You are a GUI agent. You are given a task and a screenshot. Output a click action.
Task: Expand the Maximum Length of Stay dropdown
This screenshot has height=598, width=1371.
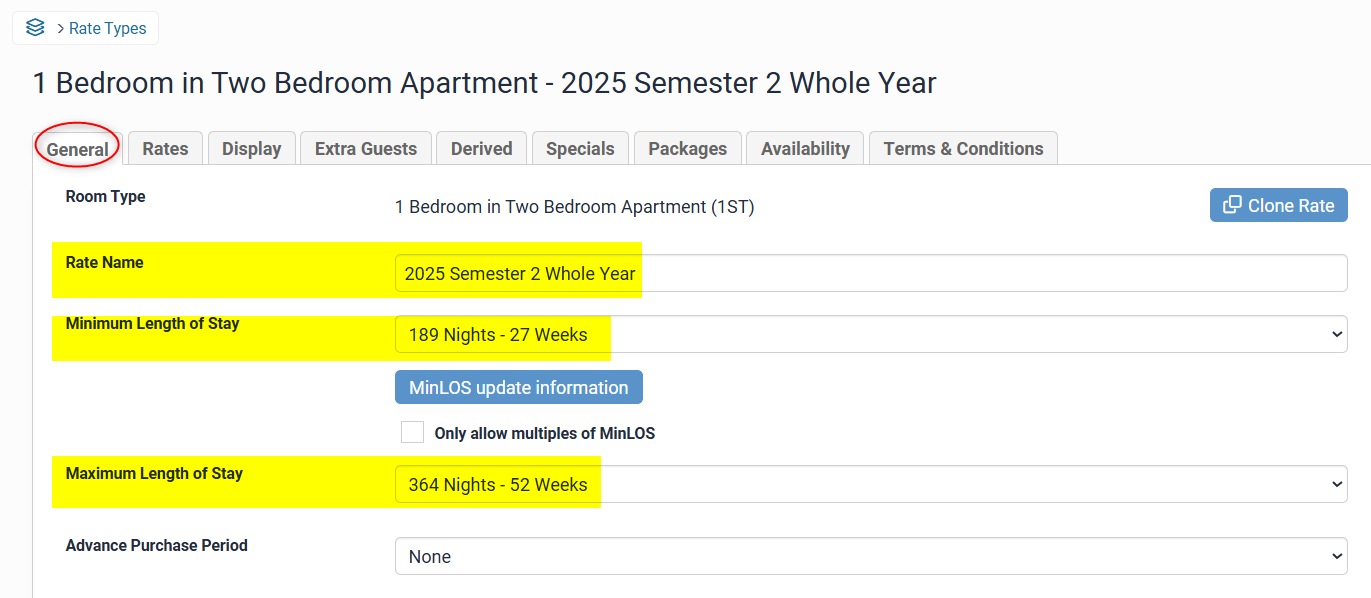point(870,485)
